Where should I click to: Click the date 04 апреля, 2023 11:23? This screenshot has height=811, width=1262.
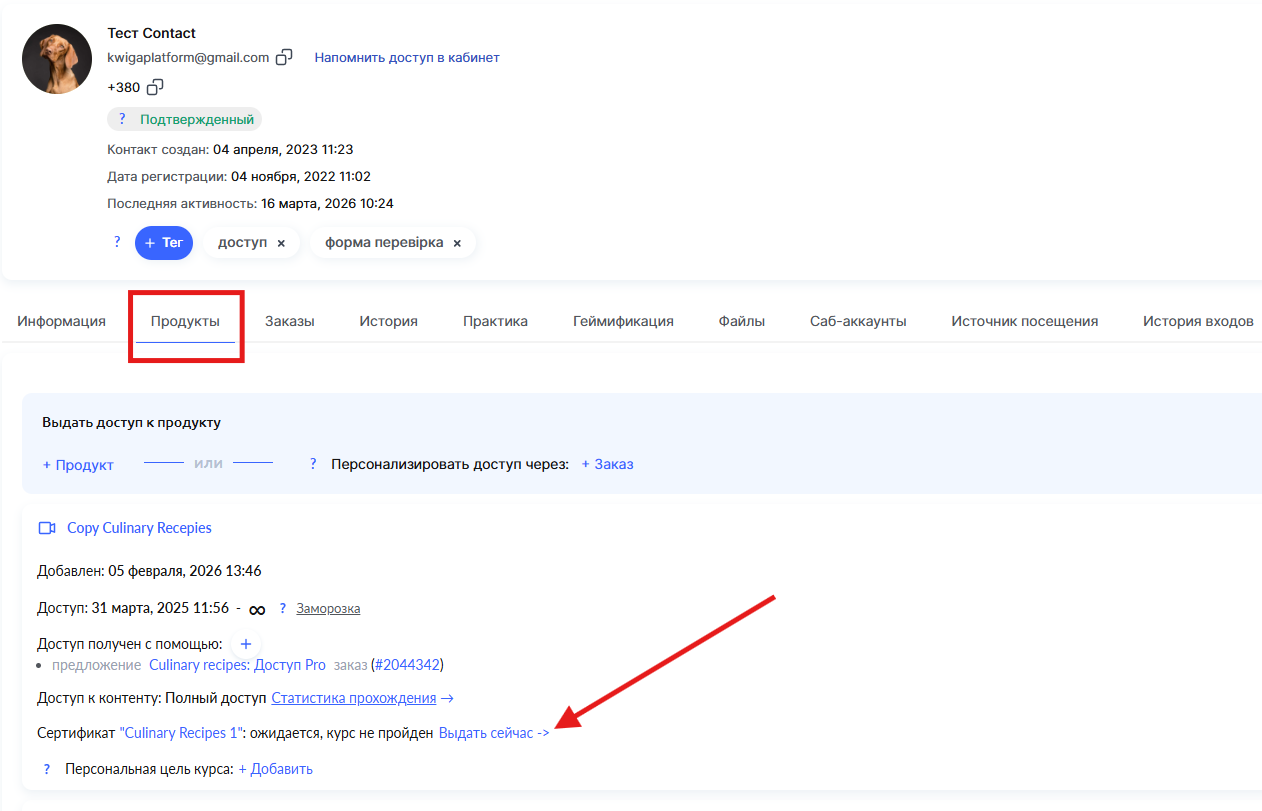pos(283,150)
